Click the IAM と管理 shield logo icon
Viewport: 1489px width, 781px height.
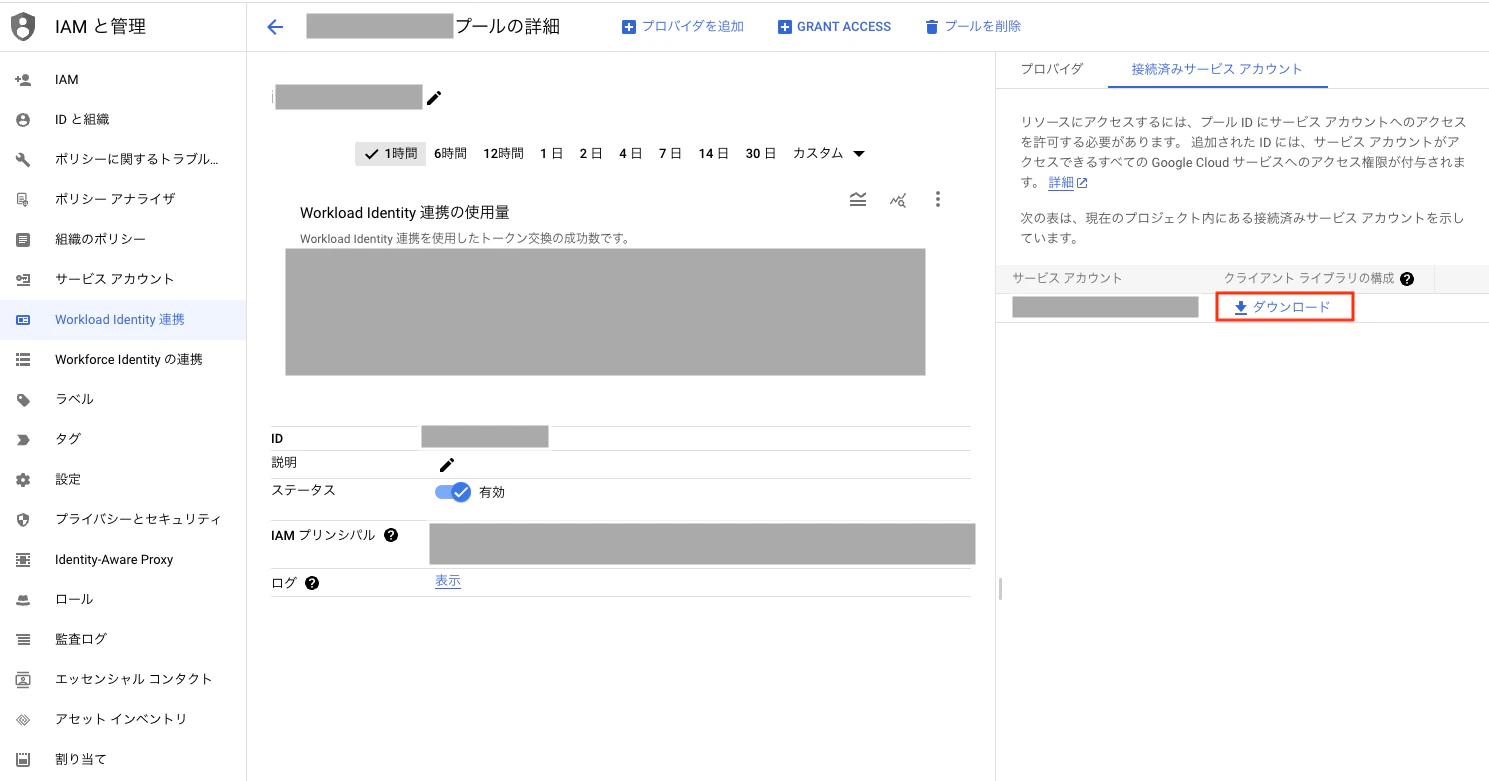click(x=23, y=27)
